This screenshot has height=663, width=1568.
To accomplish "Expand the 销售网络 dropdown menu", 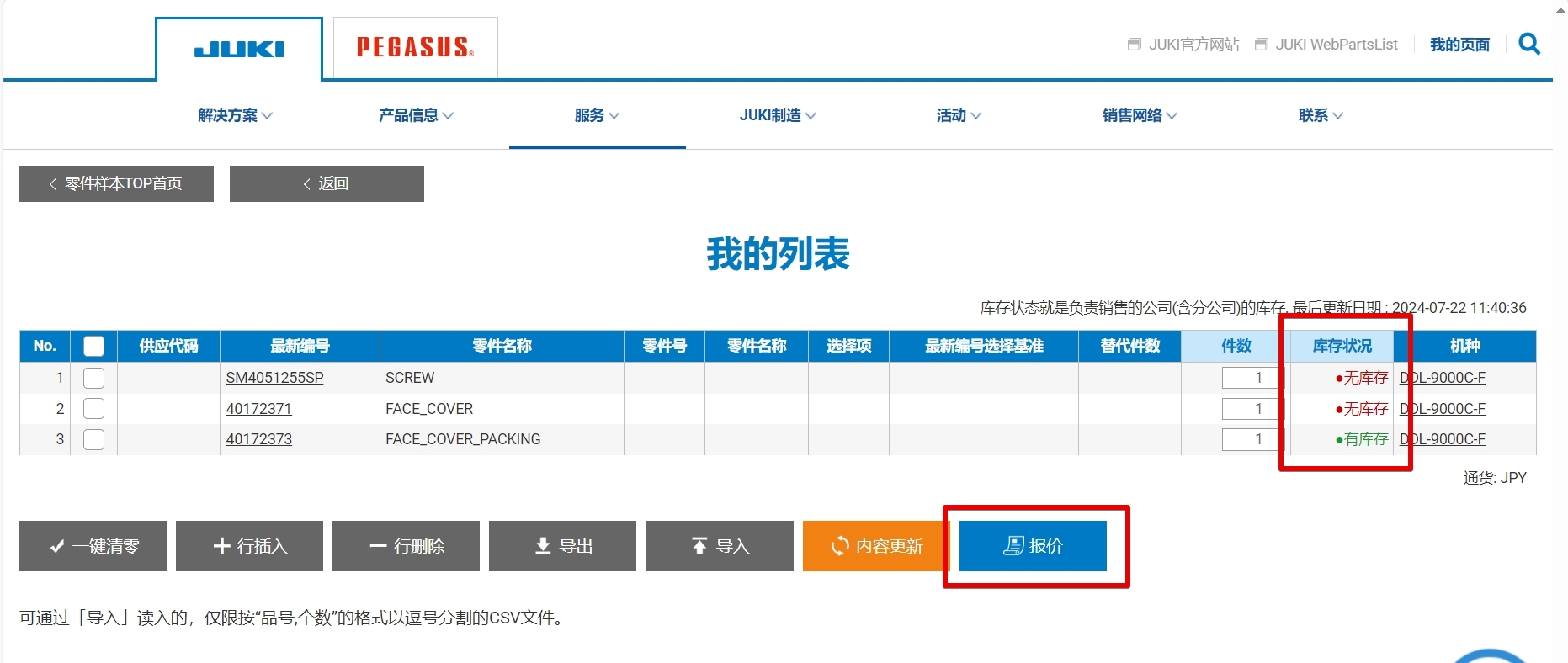I will 1140,115.
